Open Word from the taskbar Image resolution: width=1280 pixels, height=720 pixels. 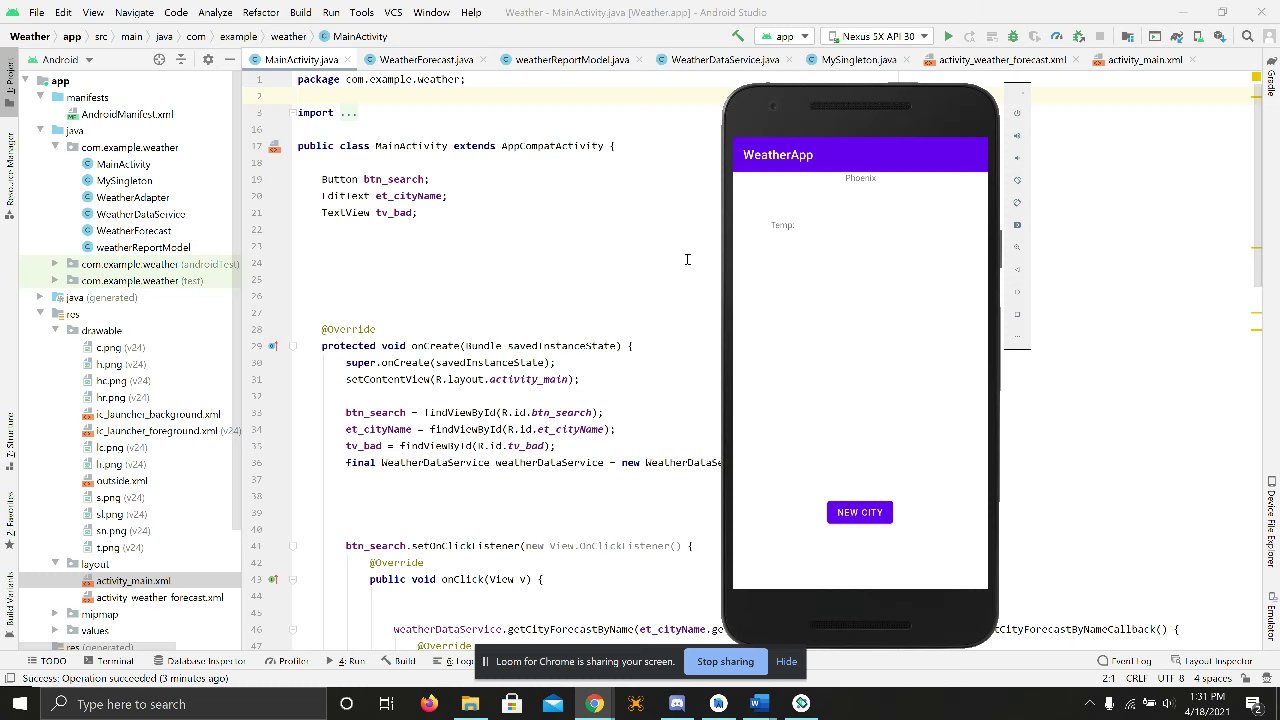click(759, 704)
